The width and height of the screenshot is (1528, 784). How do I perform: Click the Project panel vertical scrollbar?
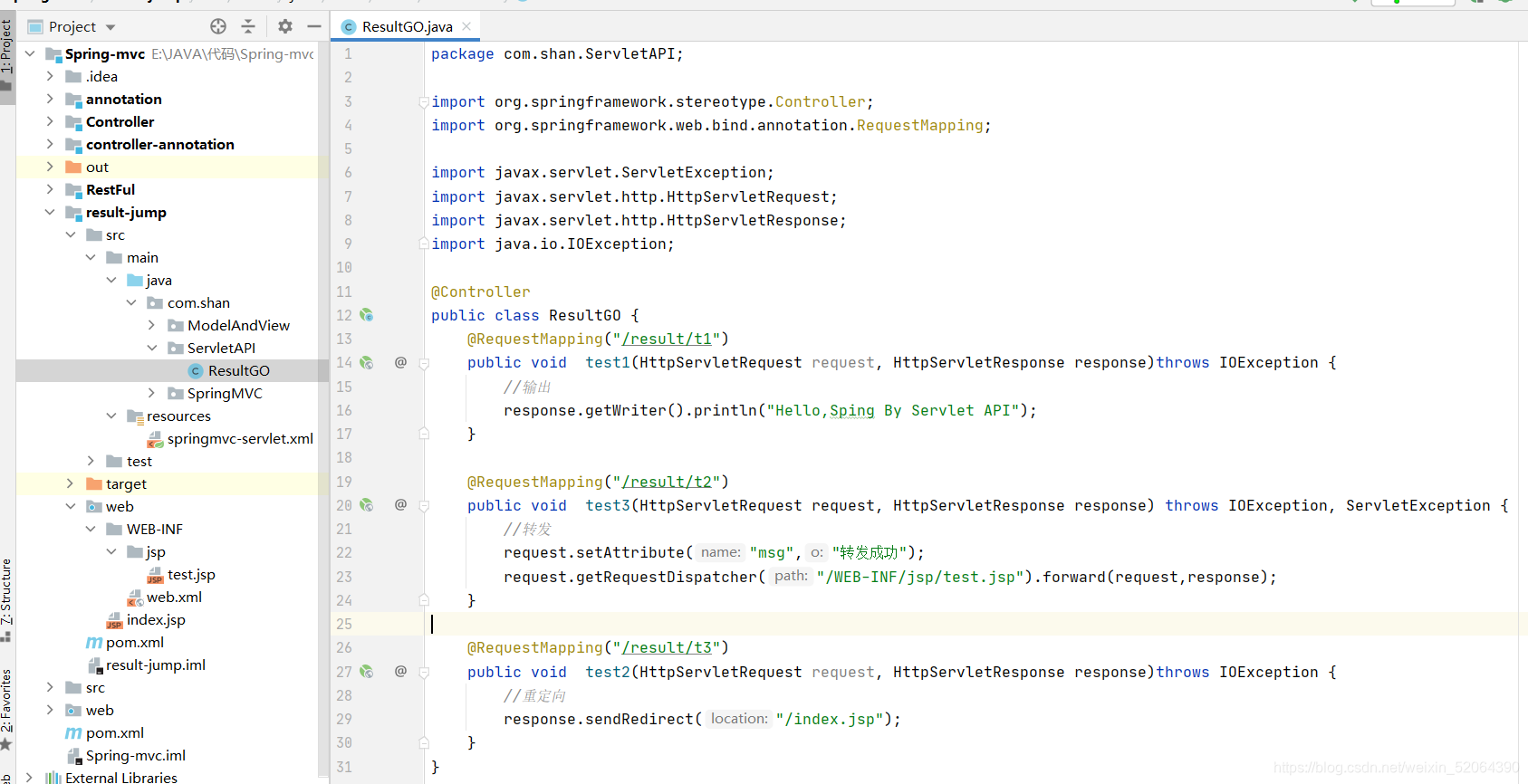(x=322, y=407)
